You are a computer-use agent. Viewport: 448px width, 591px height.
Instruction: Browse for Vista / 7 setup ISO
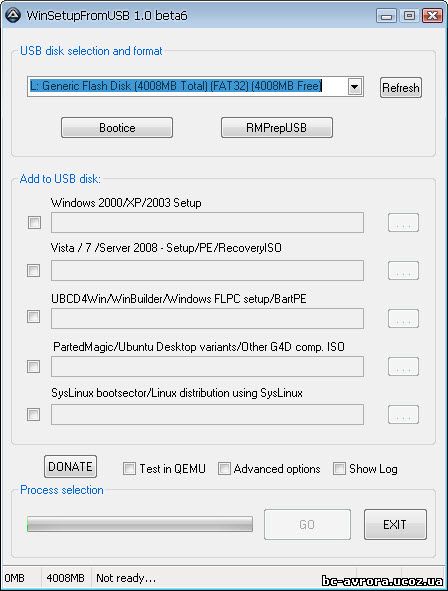point(403,270)
